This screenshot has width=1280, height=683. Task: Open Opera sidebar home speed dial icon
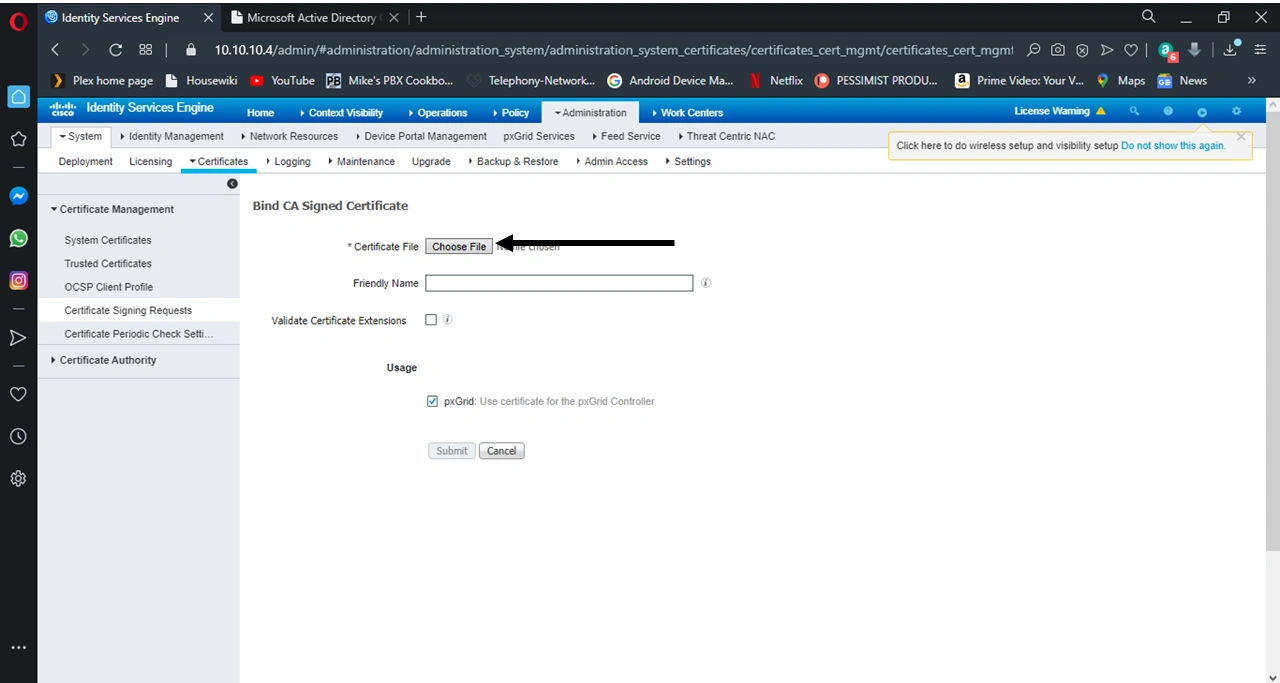click(x=18, y=97)
